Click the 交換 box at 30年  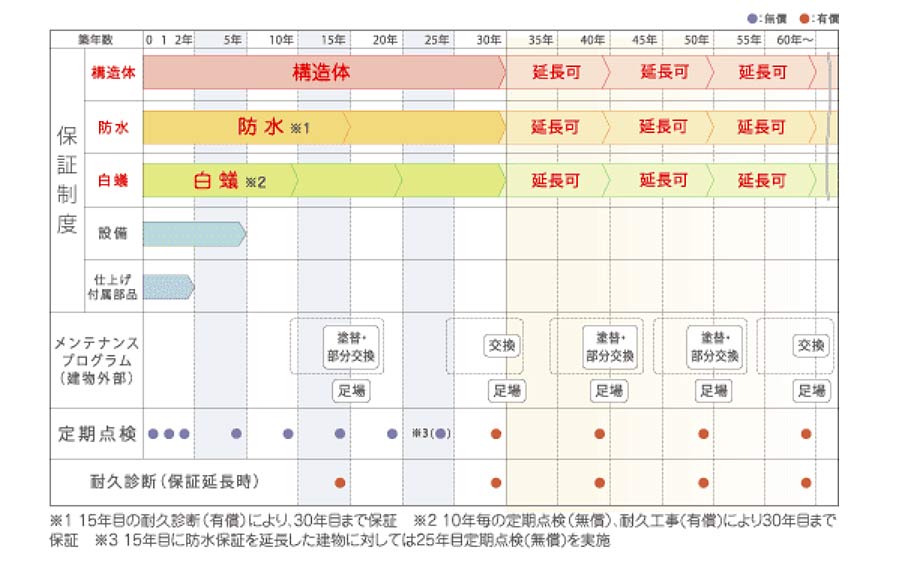pyautogui.click(x=503, y=345)
